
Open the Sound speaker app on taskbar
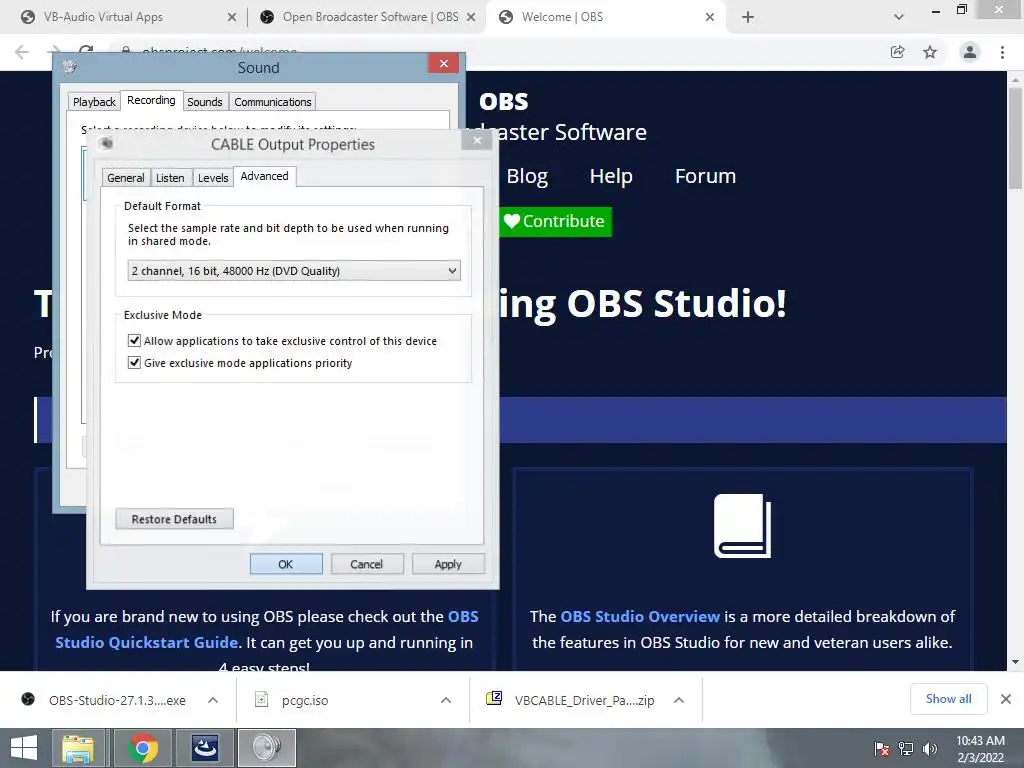pyautogui.click(x=266, y=748)
